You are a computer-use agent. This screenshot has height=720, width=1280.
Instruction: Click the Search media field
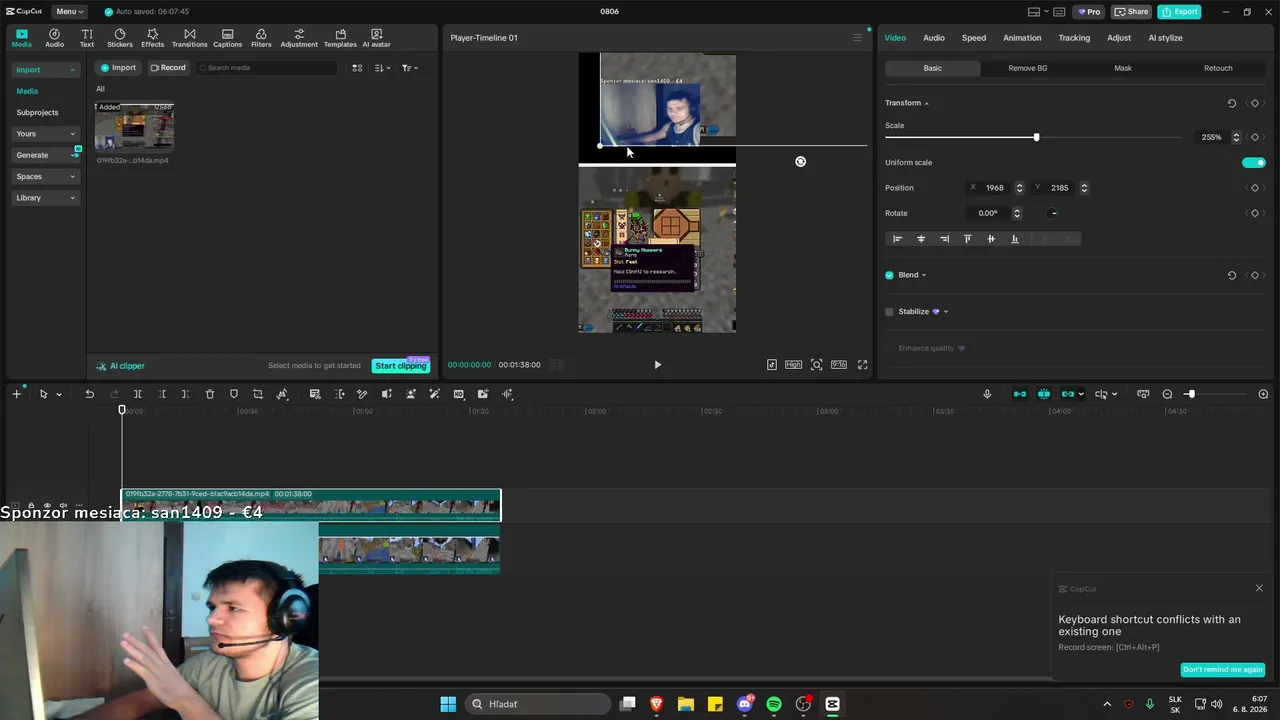[266, 68]
